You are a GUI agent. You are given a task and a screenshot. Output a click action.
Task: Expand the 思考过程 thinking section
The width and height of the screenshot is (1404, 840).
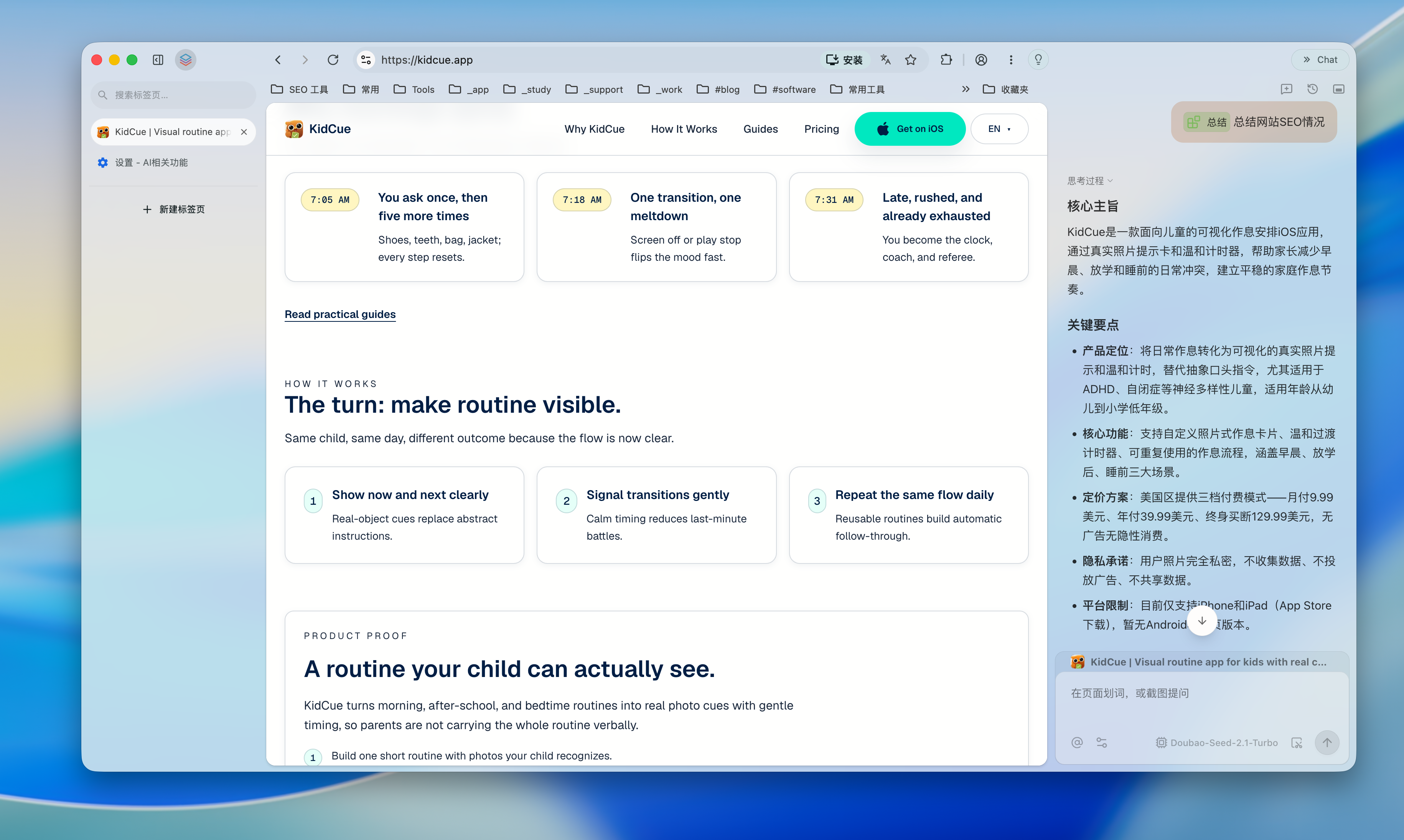point(1090,181)
